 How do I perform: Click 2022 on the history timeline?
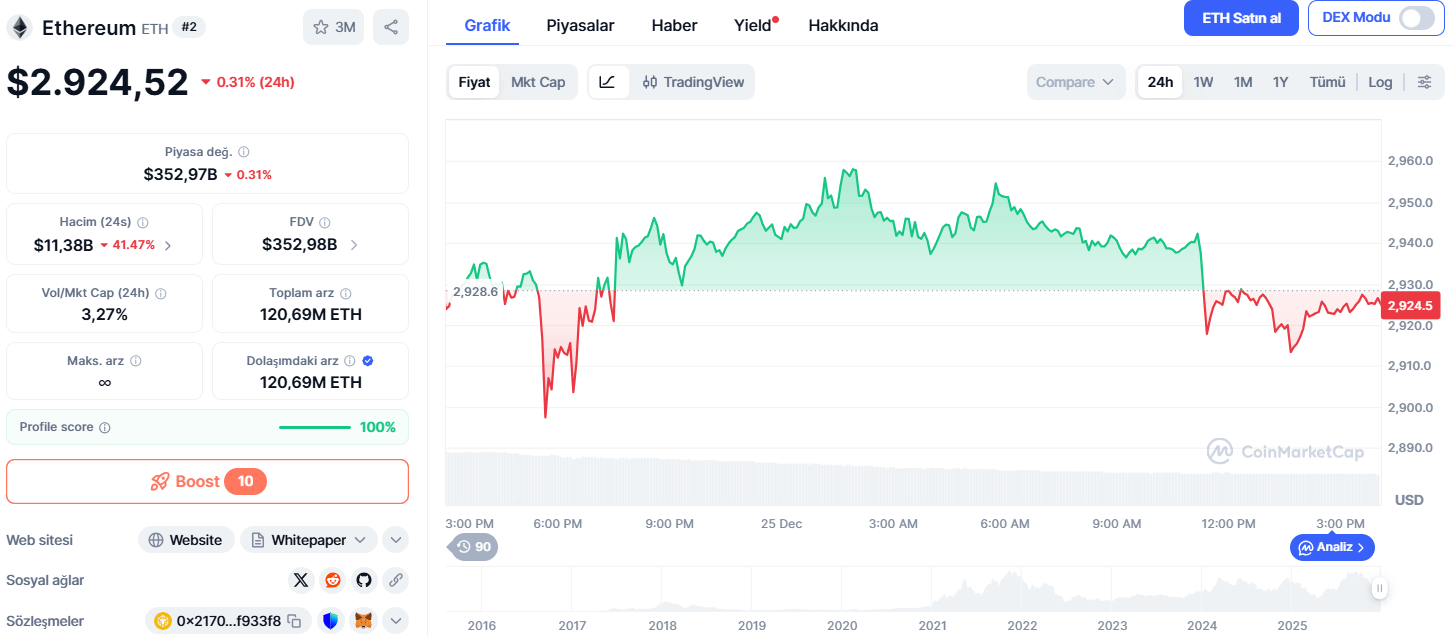click(x=1022, y=625)
